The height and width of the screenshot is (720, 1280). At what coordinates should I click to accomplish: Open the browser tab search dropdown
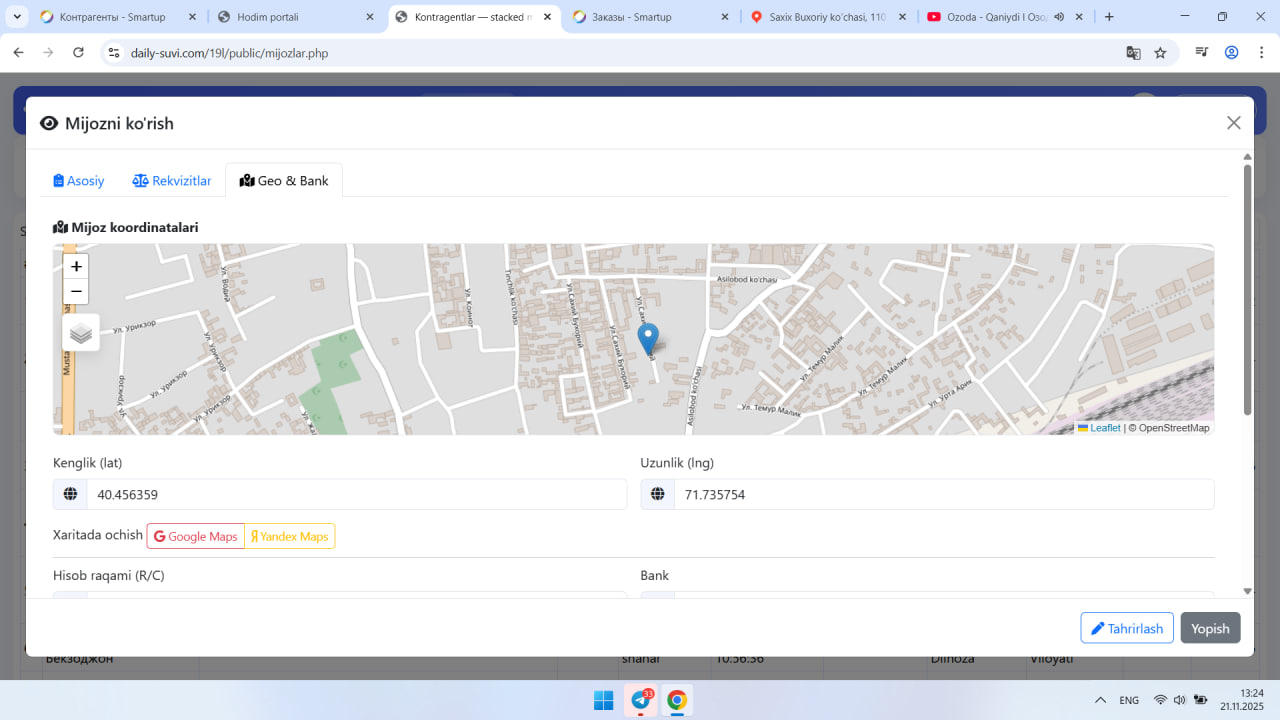pos(17,17)
